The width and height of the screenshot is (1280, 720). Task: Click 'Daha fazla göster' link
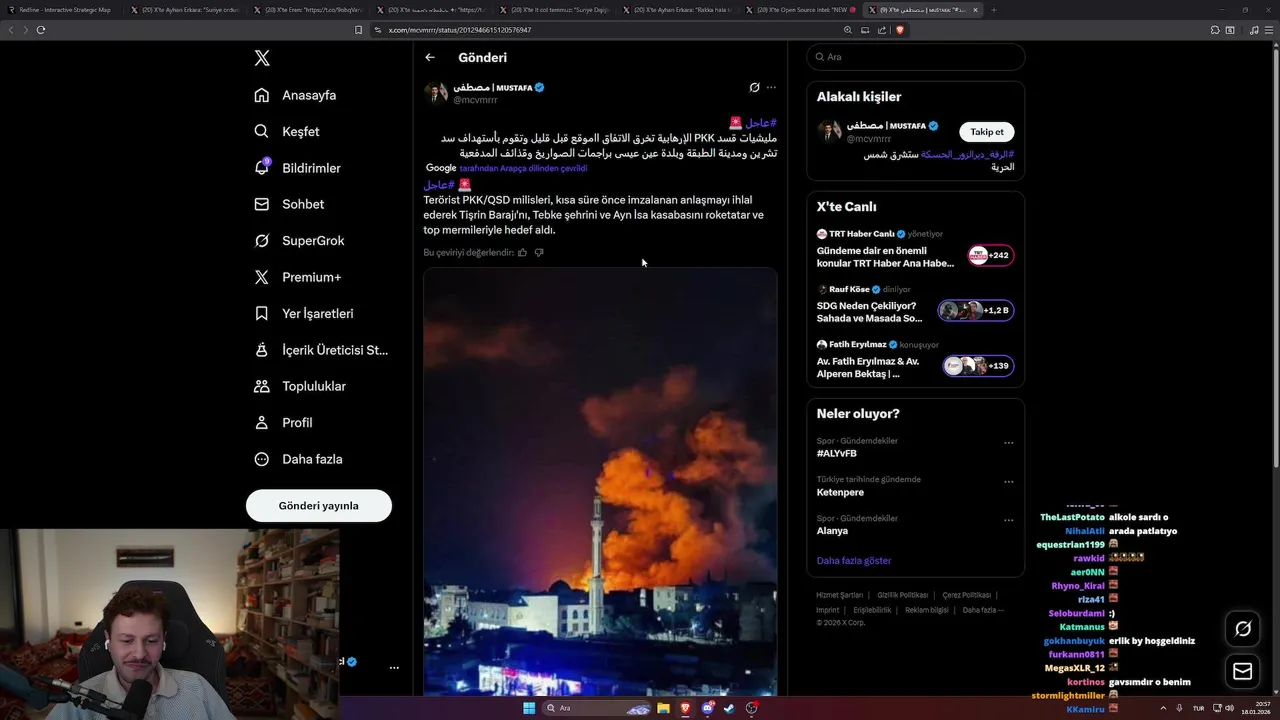pos(854,561)
